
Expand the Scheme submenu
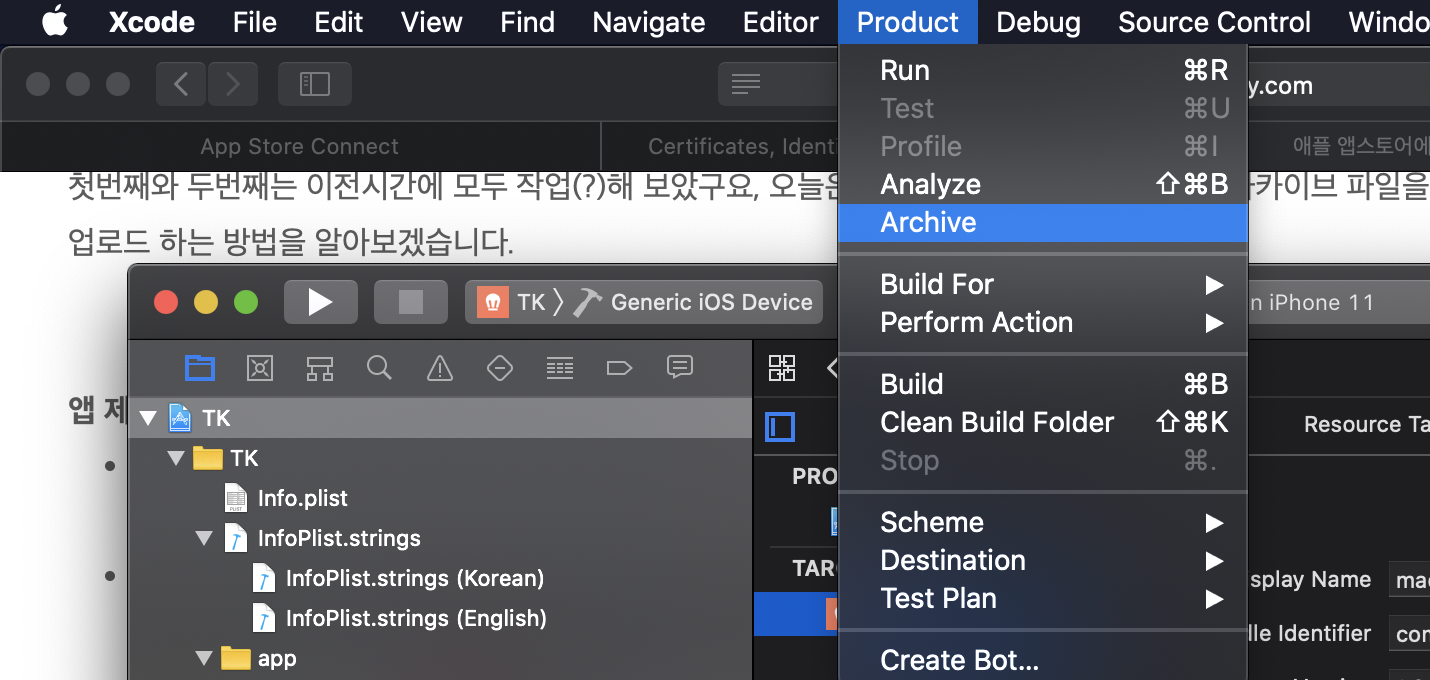click(x=1043, y=523)
